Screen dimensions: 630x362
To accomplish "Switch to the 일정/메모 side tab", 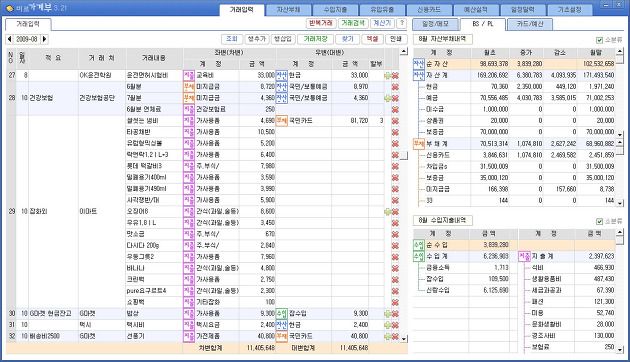I will 436,24.
